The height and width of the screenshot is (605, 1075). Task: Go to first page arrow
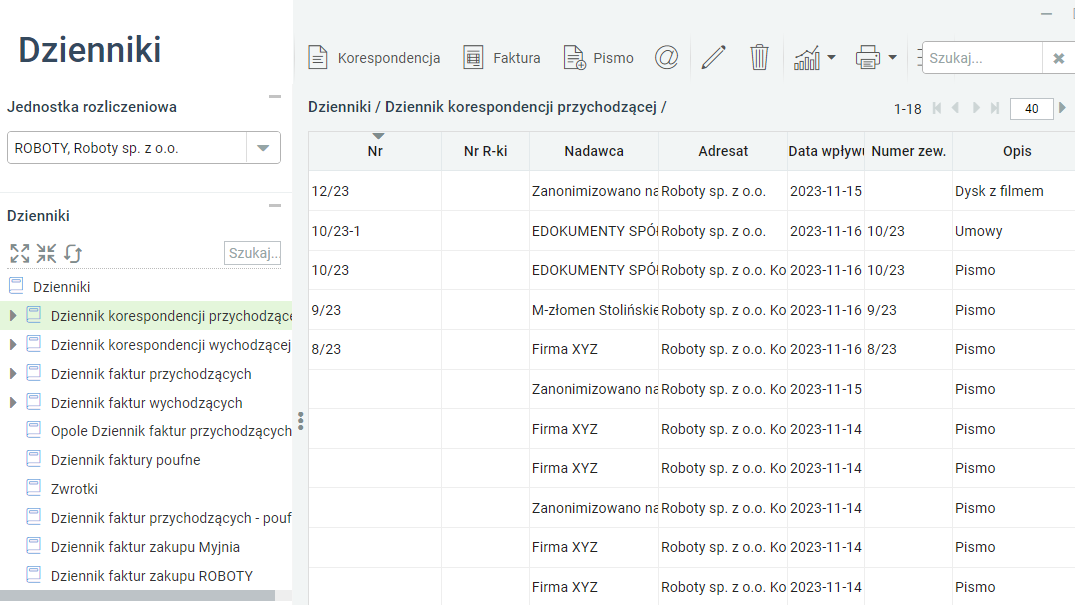[937, 108]
